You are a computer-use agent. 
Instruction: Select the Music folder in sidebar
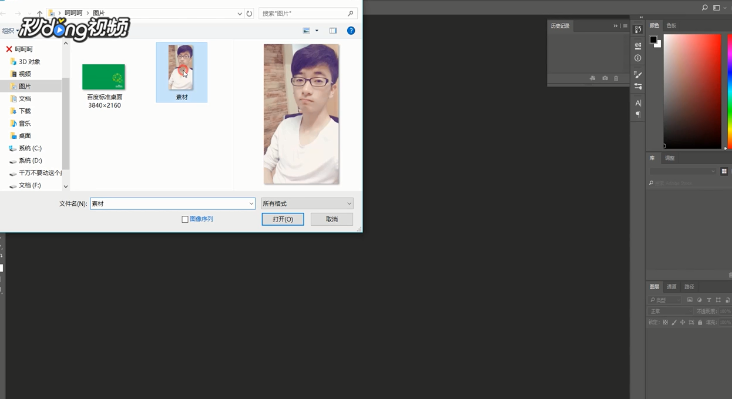tap(25, 124)
